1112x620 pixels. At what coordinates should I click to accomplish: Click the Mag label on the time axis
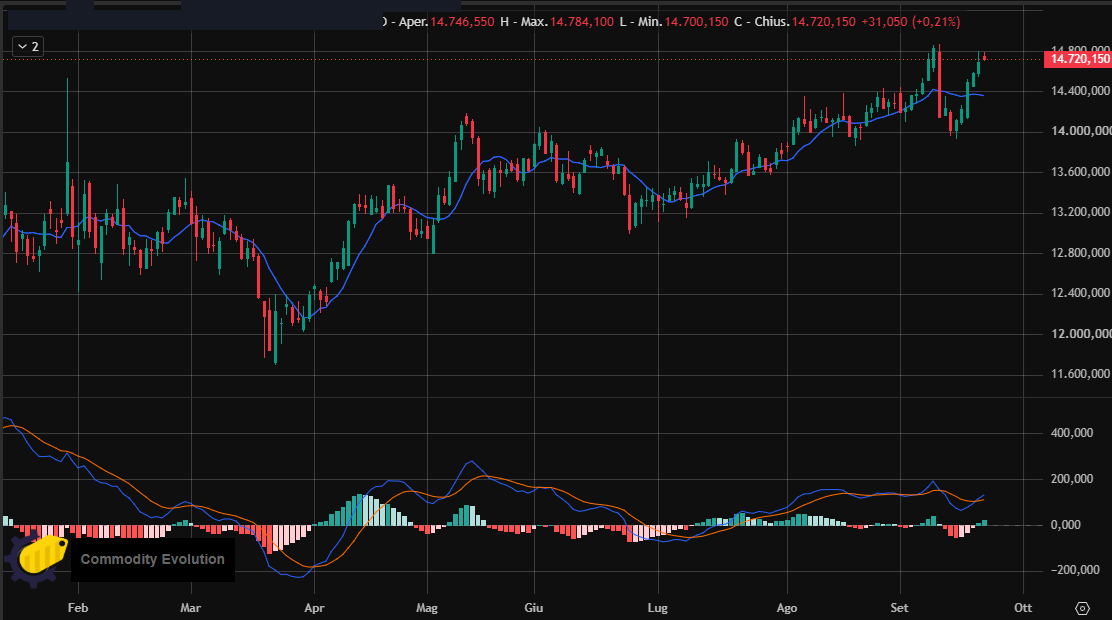tap(427, 608)
